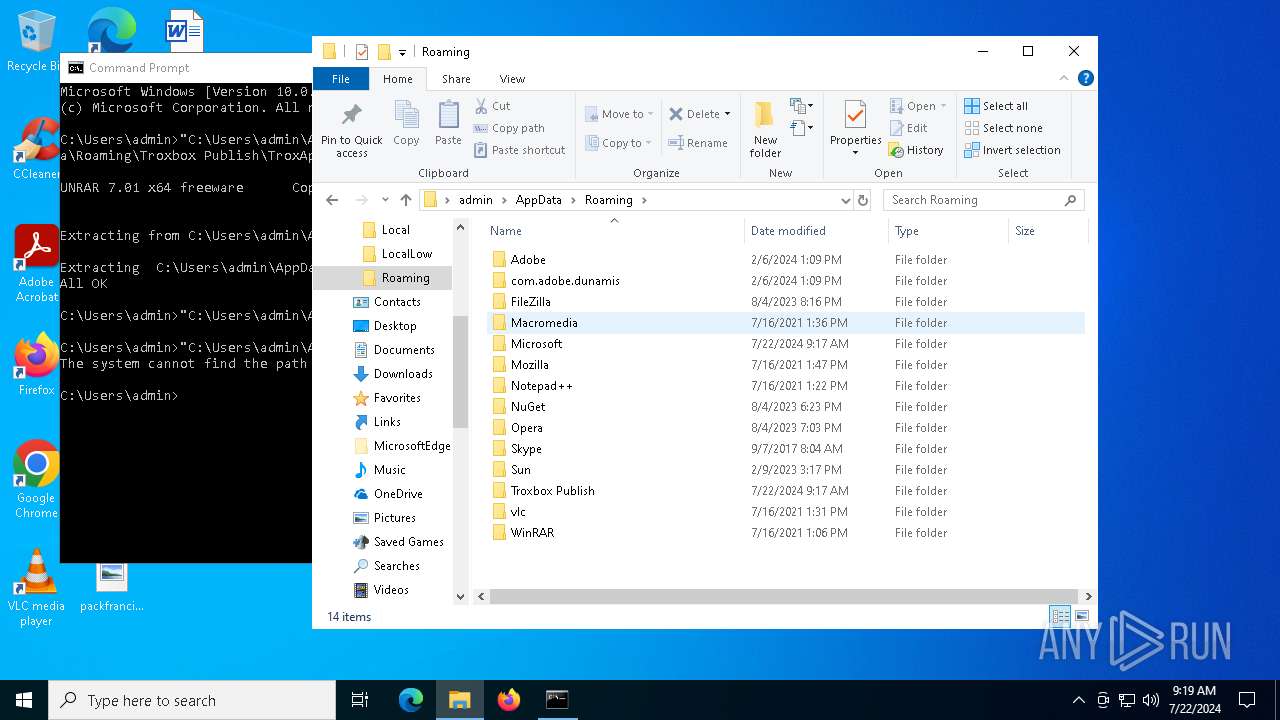
Task: Click admin in the address breadcrumb
Action: (x=475, y=200)
